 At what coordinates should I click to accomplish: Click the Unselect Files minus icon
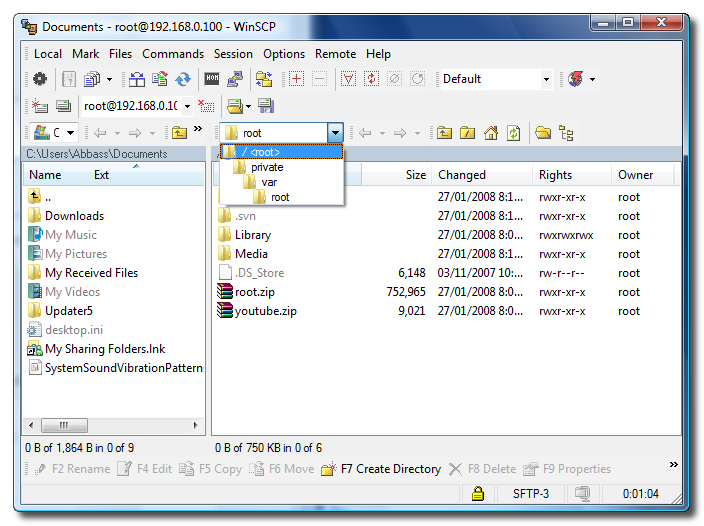[319, 79]
